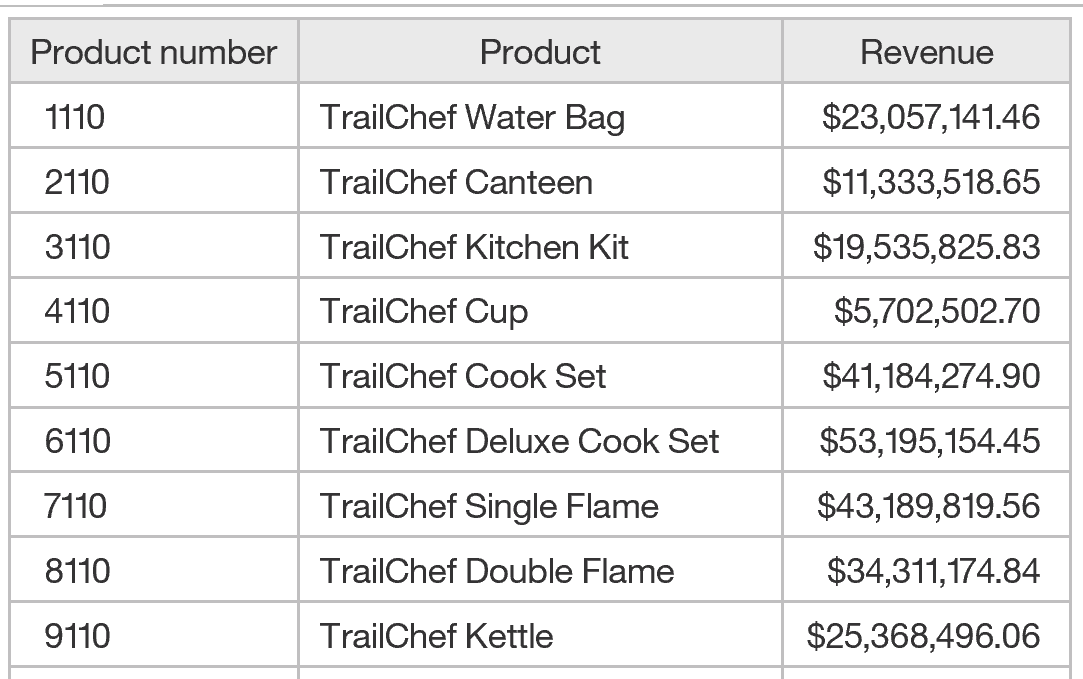Select the Revenue column header
The image size is (1083, 679).
point(926,52)
